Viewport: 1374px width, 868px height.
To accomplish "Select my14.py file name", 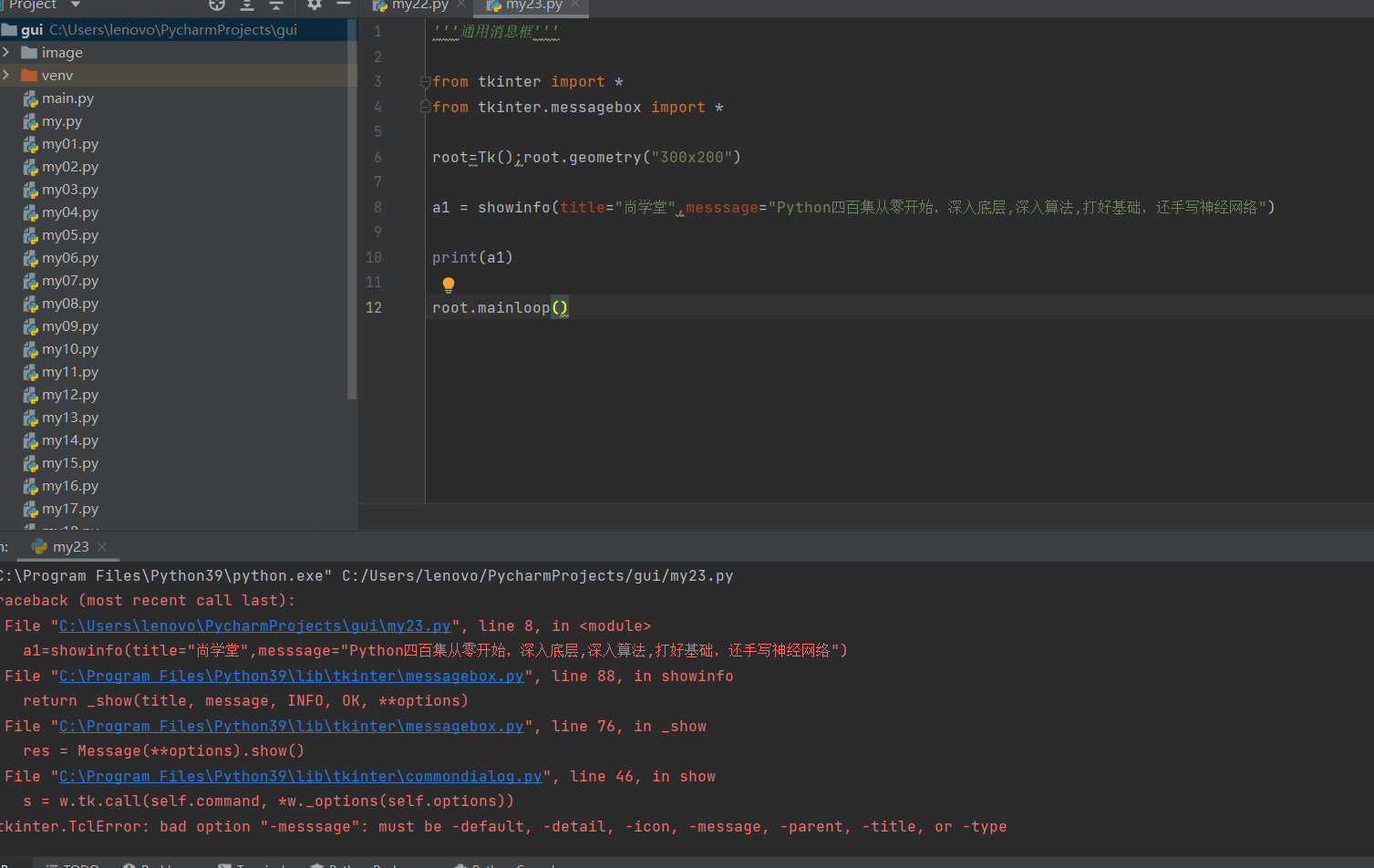I will coord(70,440).
